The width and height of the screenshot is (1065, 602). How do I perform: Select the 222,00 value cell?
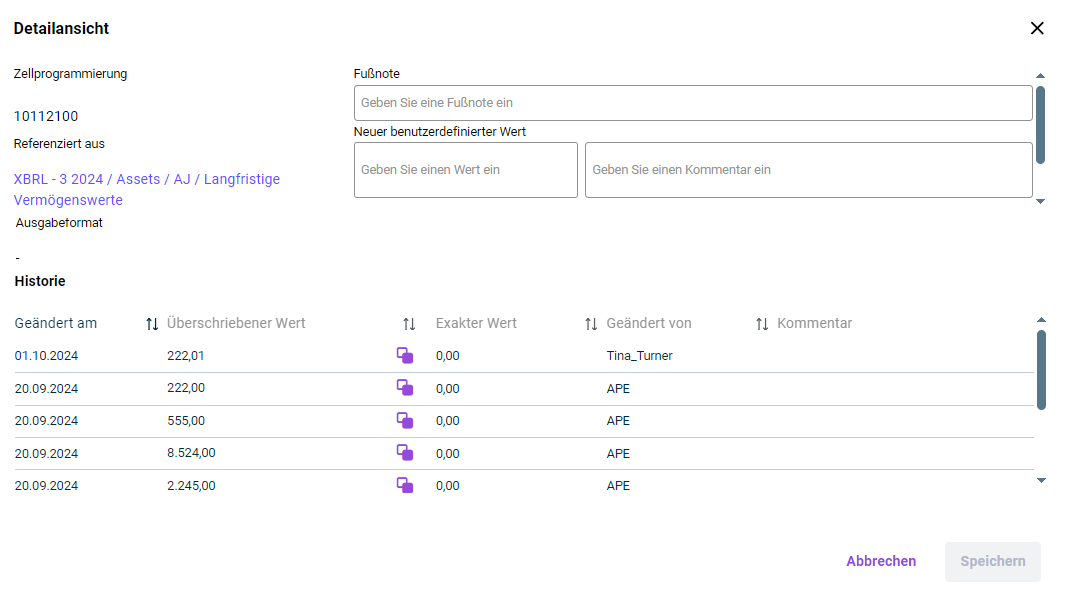click(x=185, y=388)
